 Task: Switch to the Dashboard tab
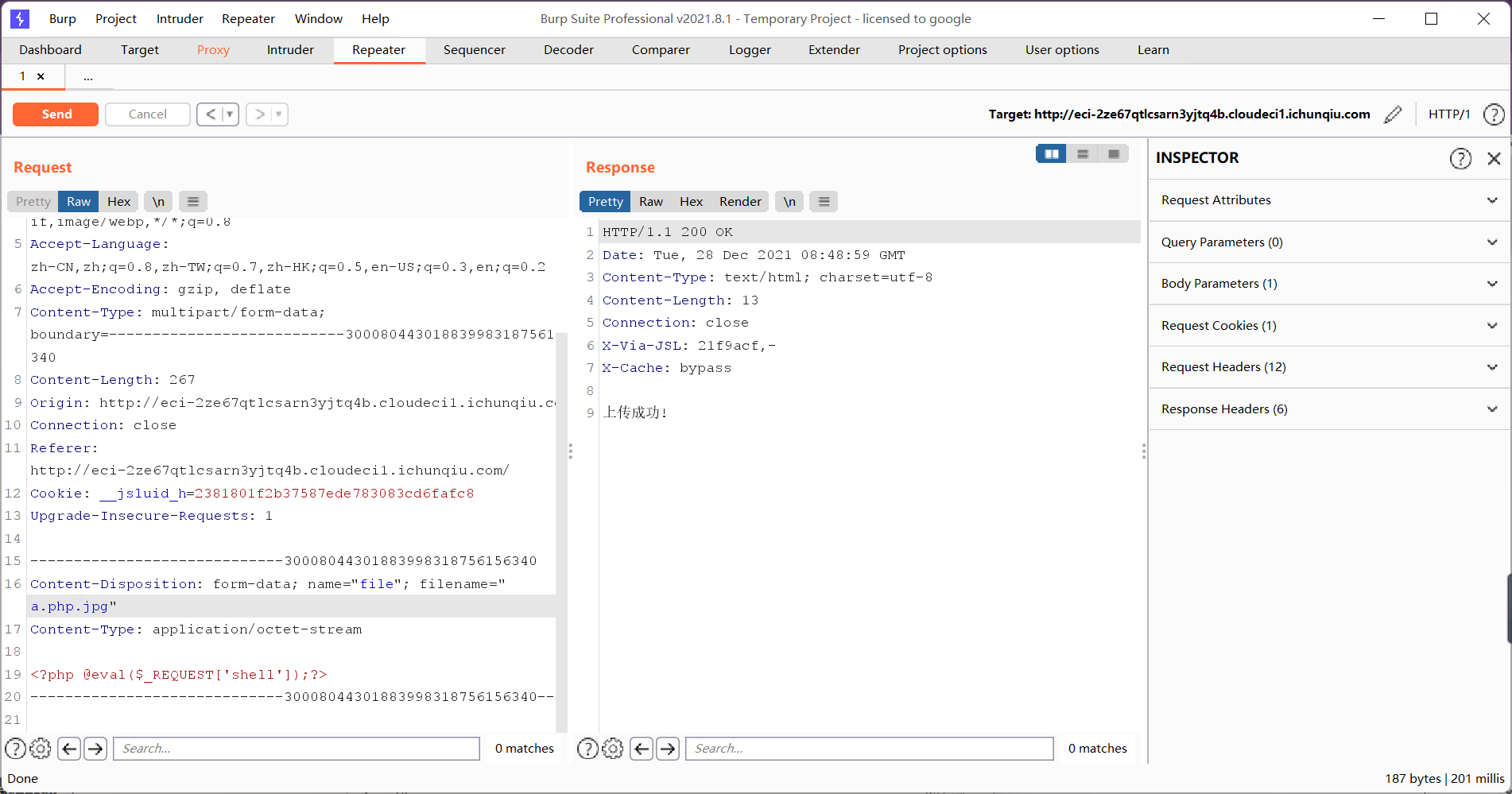pos(50,50)
